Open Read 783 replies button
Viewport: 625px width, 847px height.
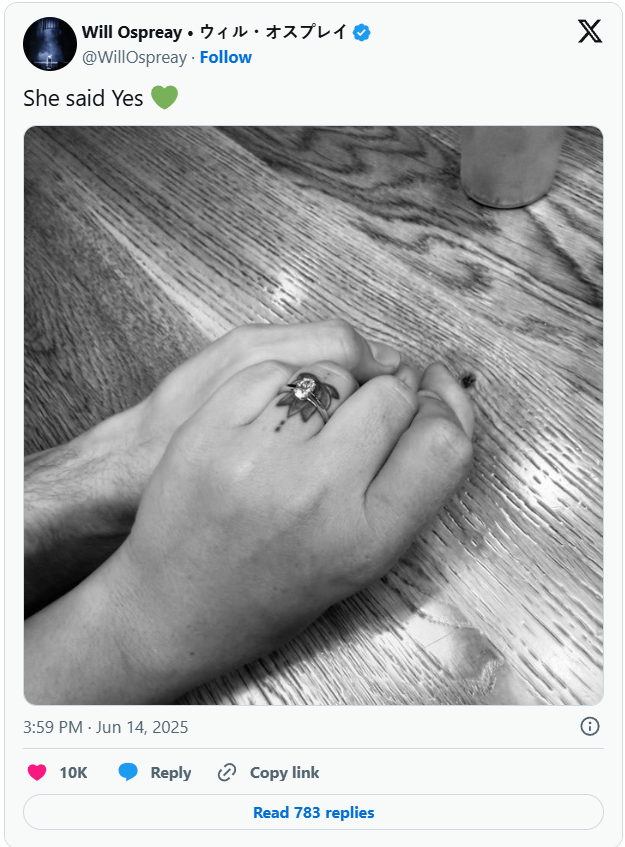coord(313,812)
